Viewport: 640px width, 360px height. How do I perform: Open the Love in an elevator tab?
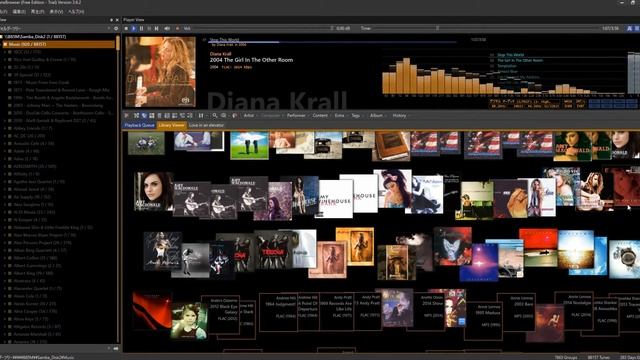point(206,125)
